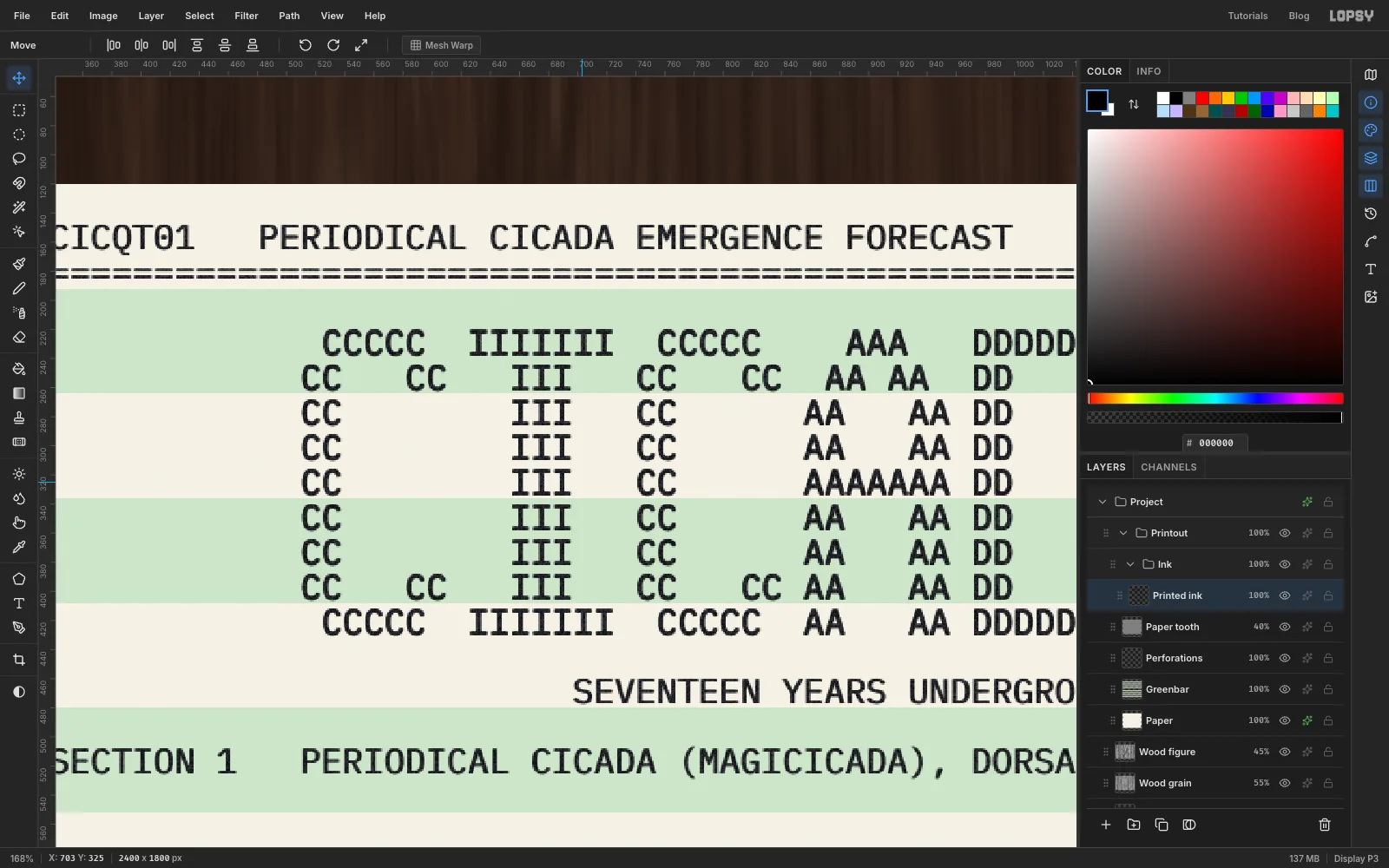Open the Blog link
This screenshot has height=868, width=1389.
point(1299,16)
